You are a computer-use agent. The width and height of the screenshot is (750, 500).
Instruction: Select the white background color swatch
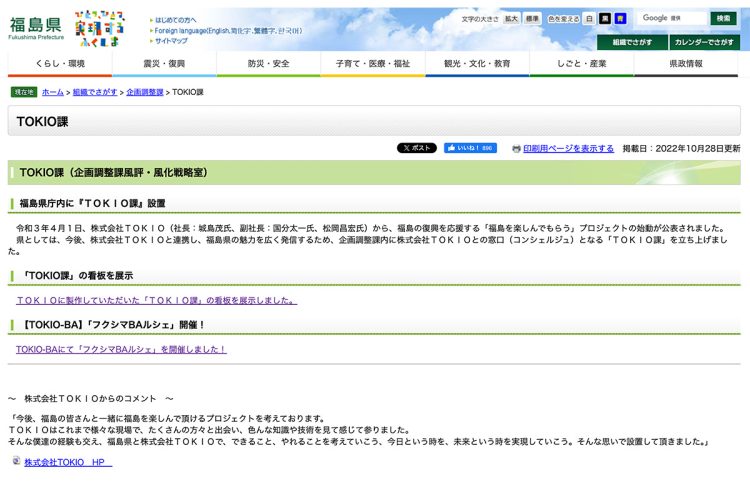[589, 19]
